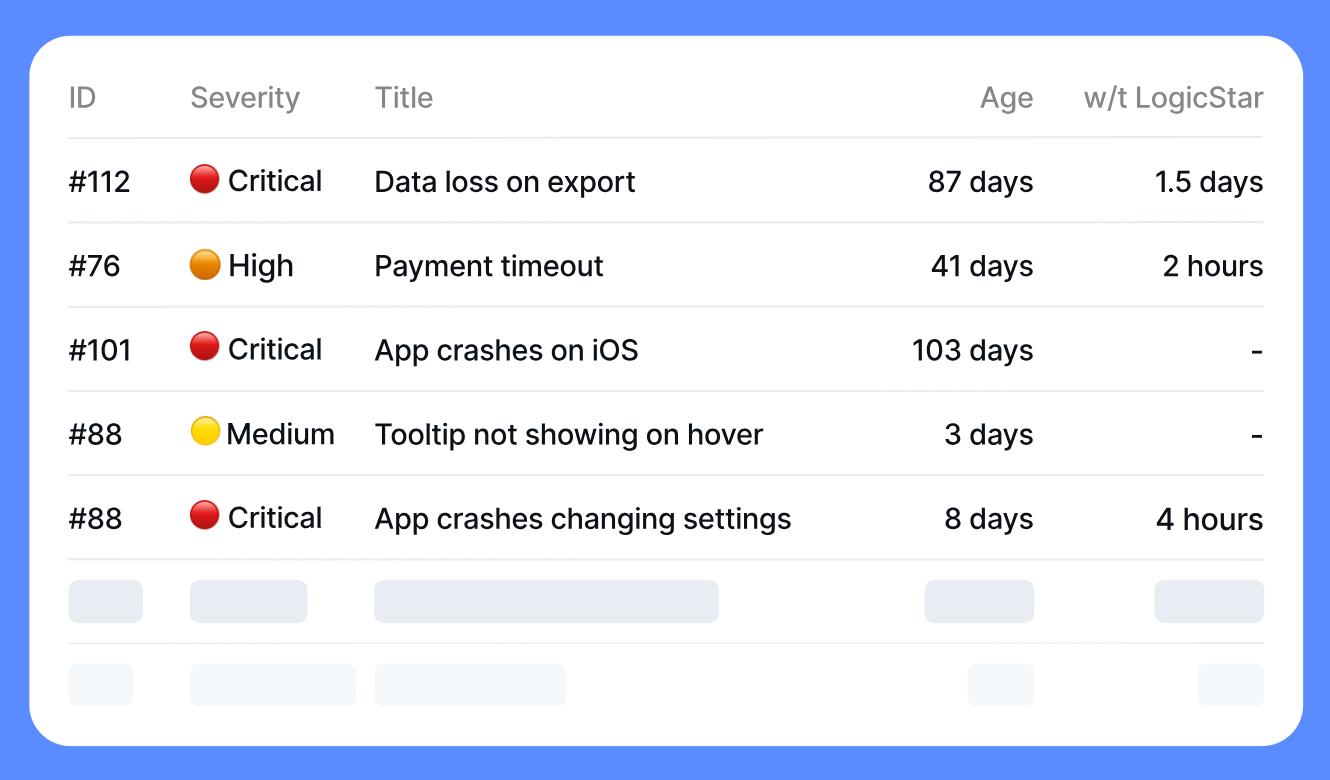The width and height of the screenshot is (1330, 780).
Task: Click red Critical icon for issue #112
Action: [204, 180]
